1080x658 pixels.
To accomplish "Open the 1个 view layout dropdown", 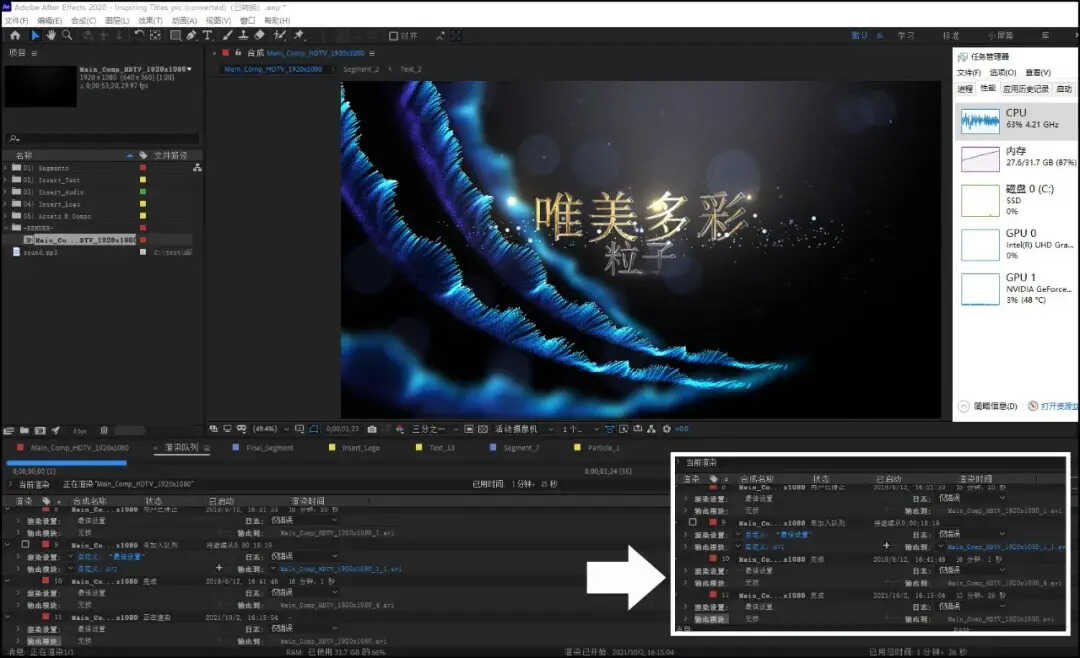I will tap(581, 429).
